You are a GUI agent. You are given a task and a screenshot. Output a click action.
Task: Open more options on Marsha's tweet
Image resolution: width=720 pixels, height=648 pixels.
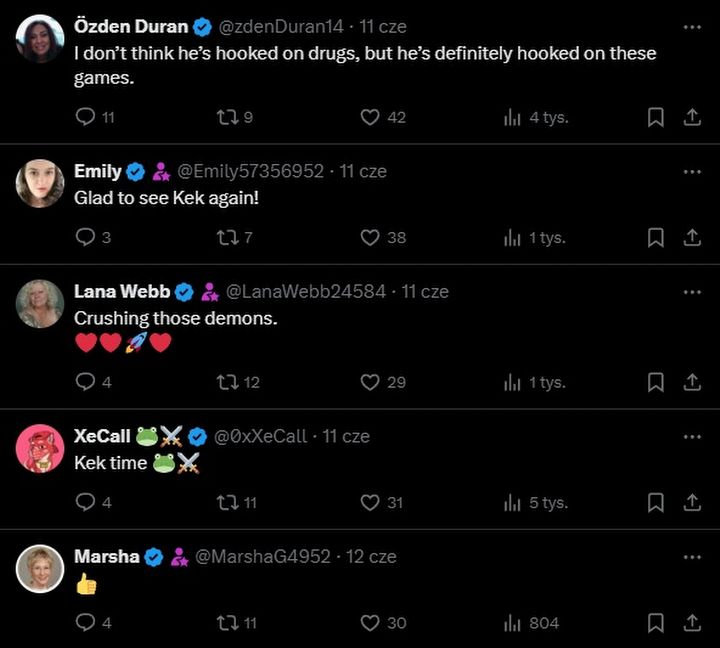pos(692,556)
